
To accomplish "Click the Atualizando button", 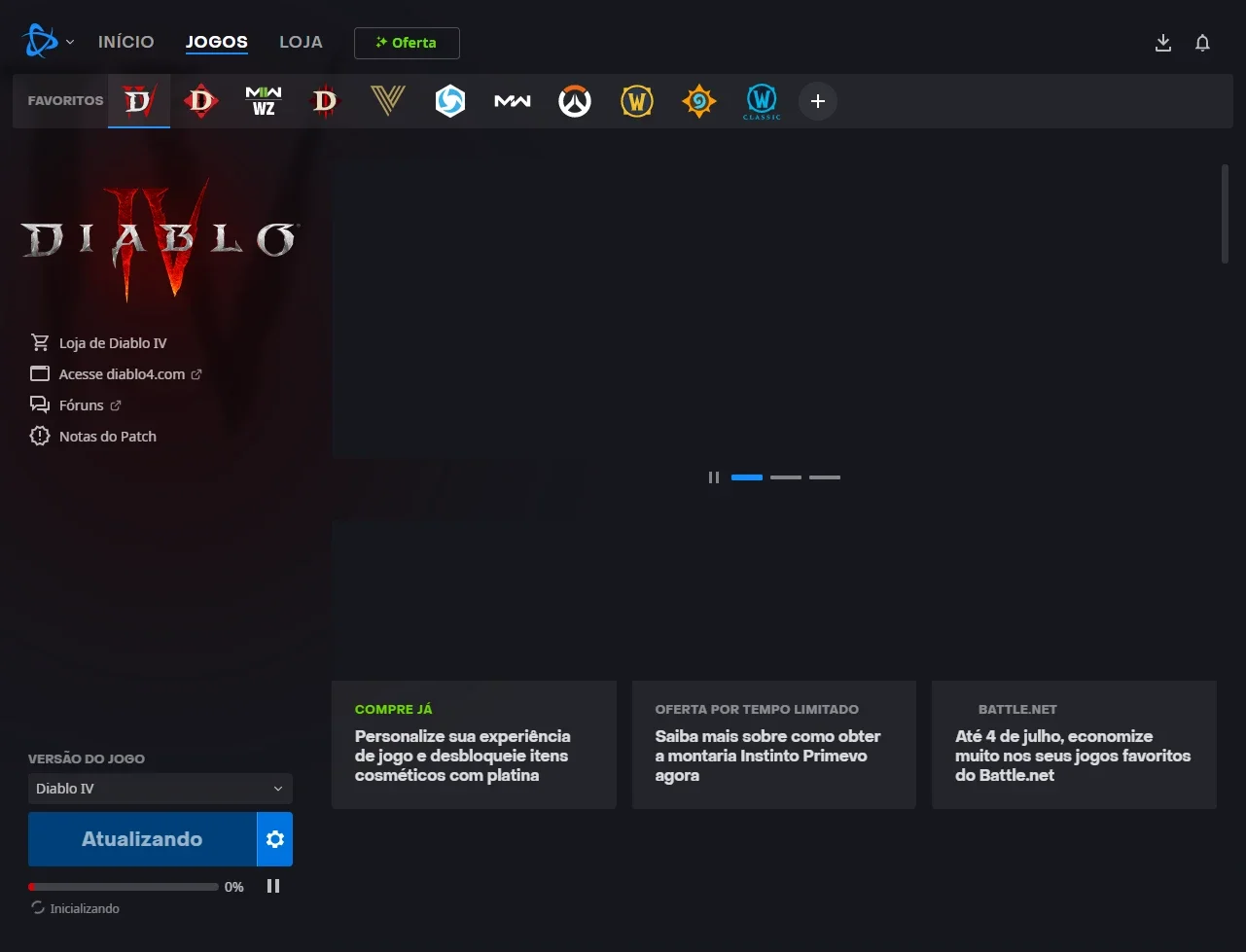I will (x=142, y=839).
